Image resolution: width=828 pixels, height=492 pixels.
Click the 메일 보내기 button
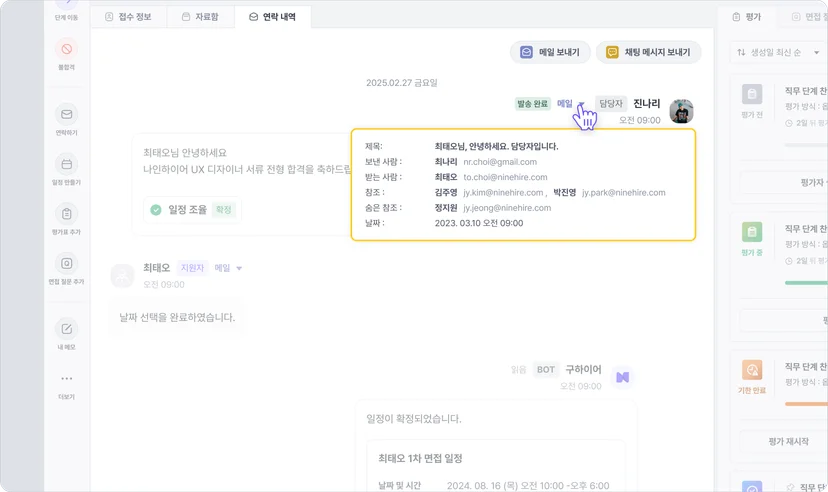click(550, 52)
